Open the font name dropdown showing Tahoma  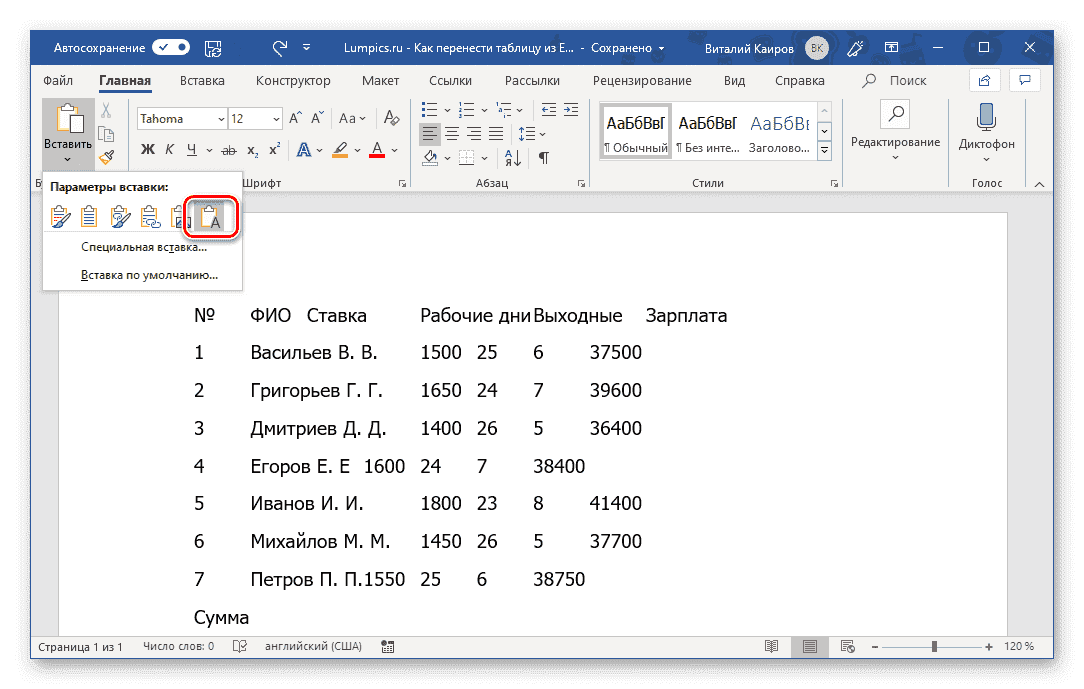pos(221,118)
